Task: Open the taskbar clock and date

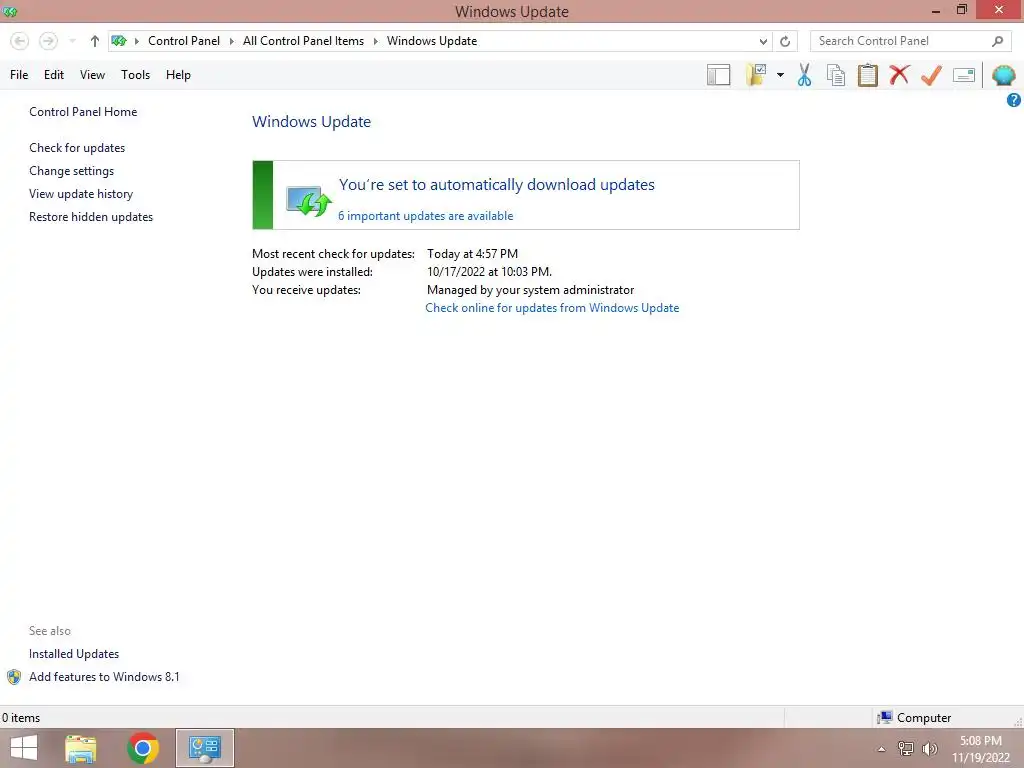Action: (x=981, y=749)
